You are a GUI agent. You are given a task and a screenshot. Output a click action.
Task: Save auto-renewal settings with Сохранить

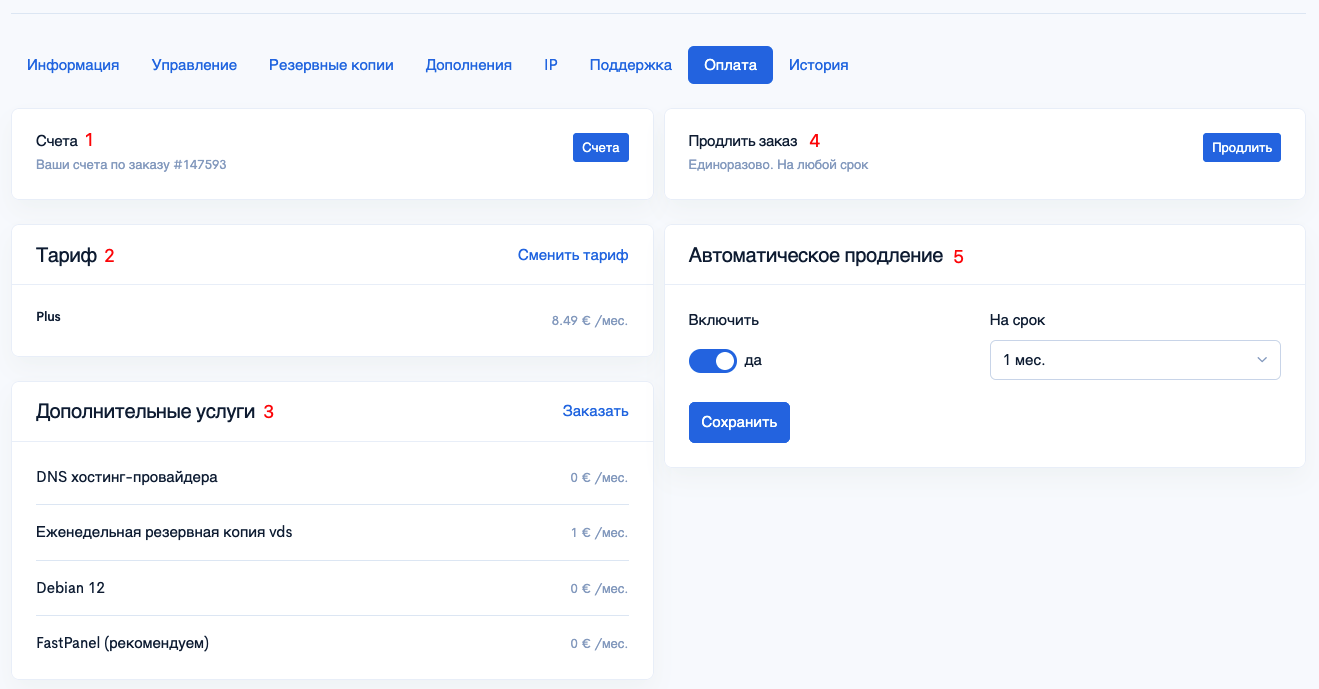[739, 422]
